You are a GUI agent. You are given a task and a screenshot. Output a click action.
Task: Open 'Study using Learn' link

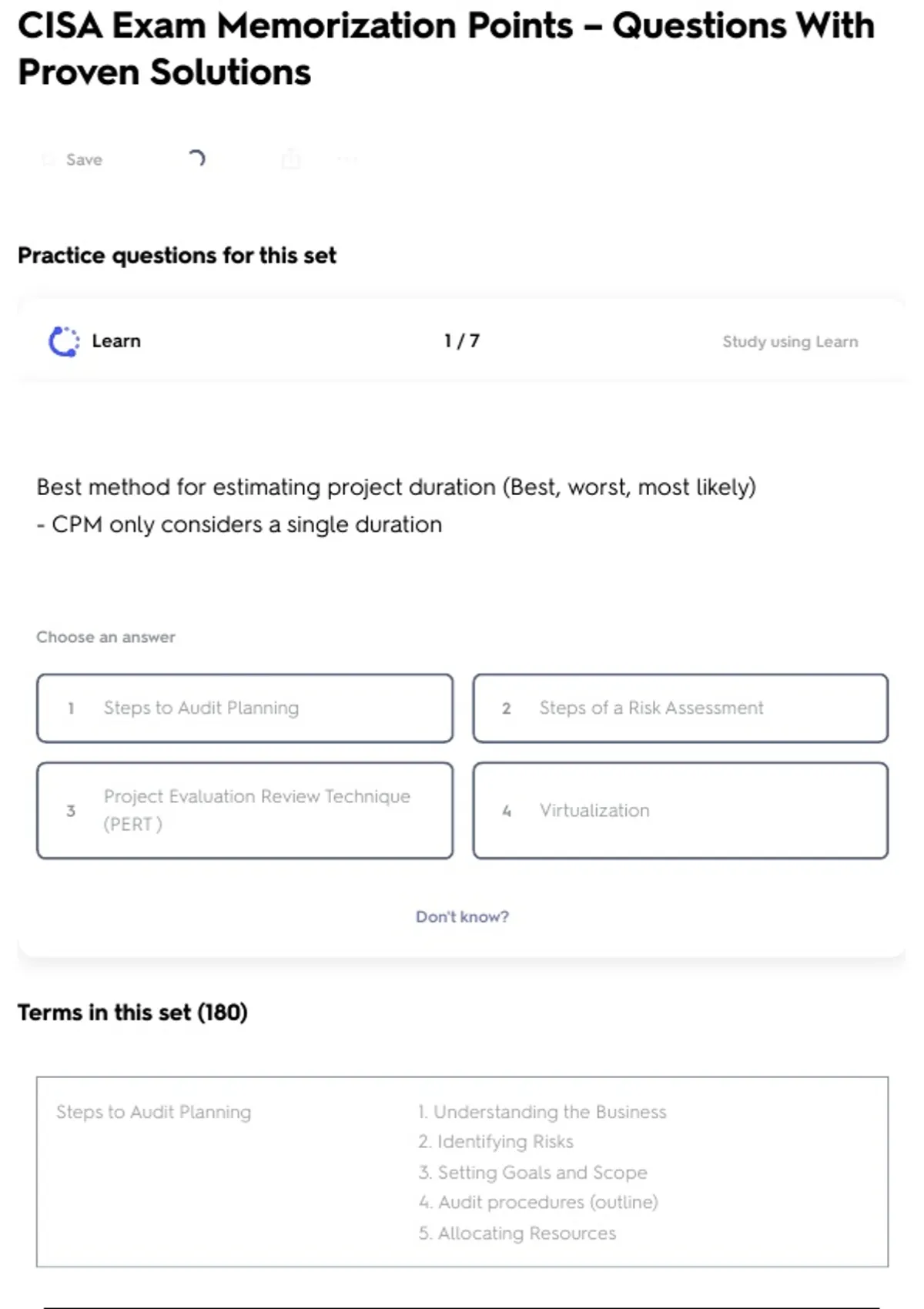point(790,342)
